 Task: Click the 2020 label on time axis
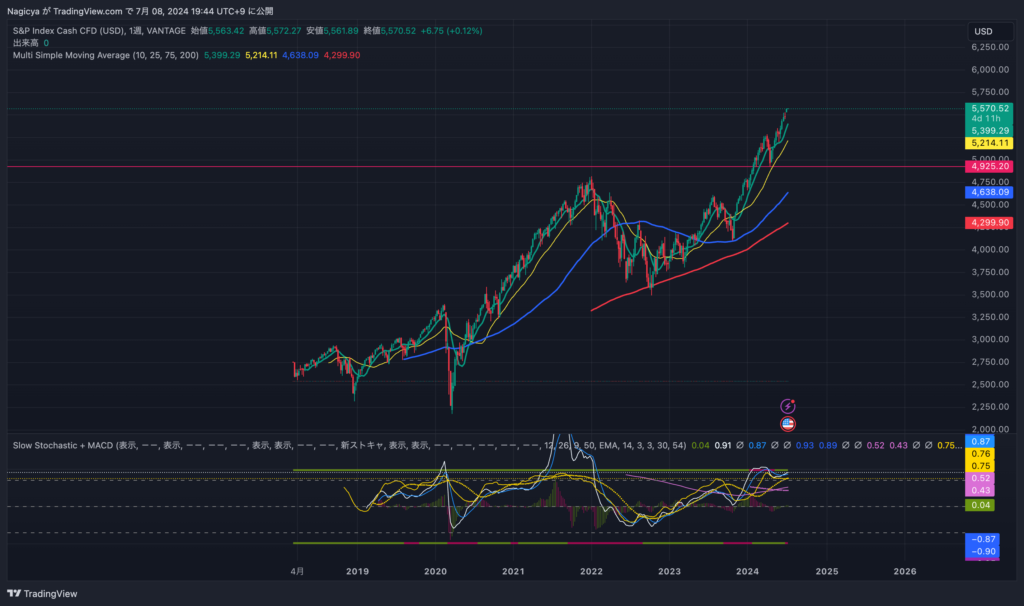click(x=435, y=571)
